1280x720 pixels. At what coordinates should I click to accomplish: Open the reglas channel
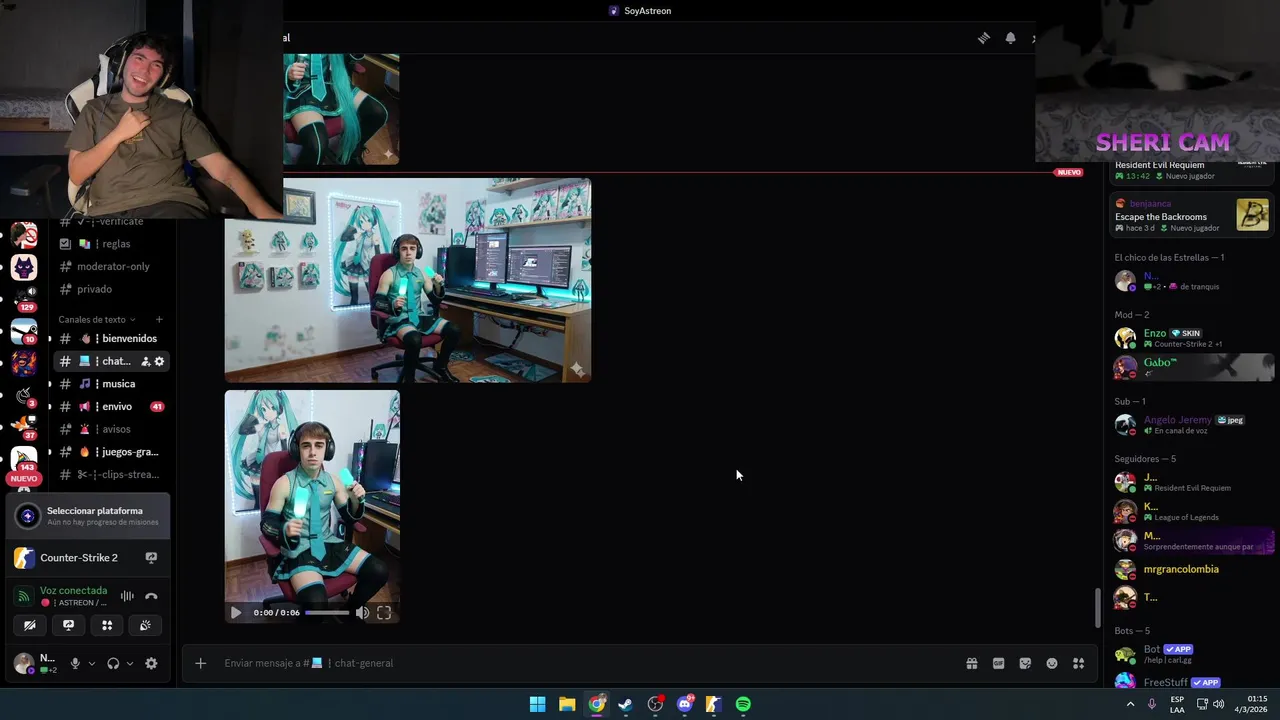110,244
